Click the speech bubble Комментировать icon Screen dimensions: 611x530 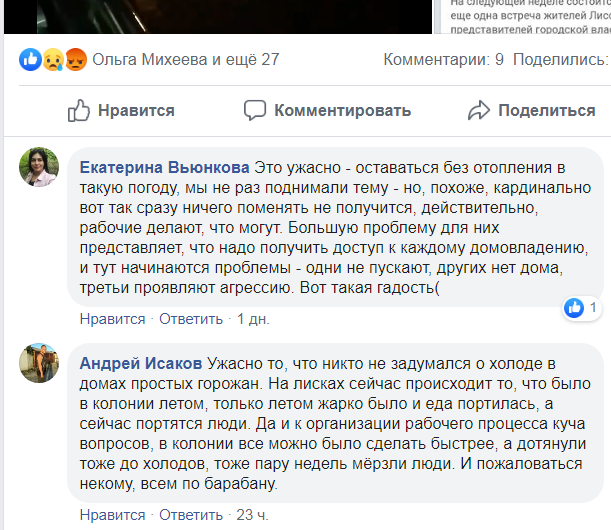coord(255,111)
